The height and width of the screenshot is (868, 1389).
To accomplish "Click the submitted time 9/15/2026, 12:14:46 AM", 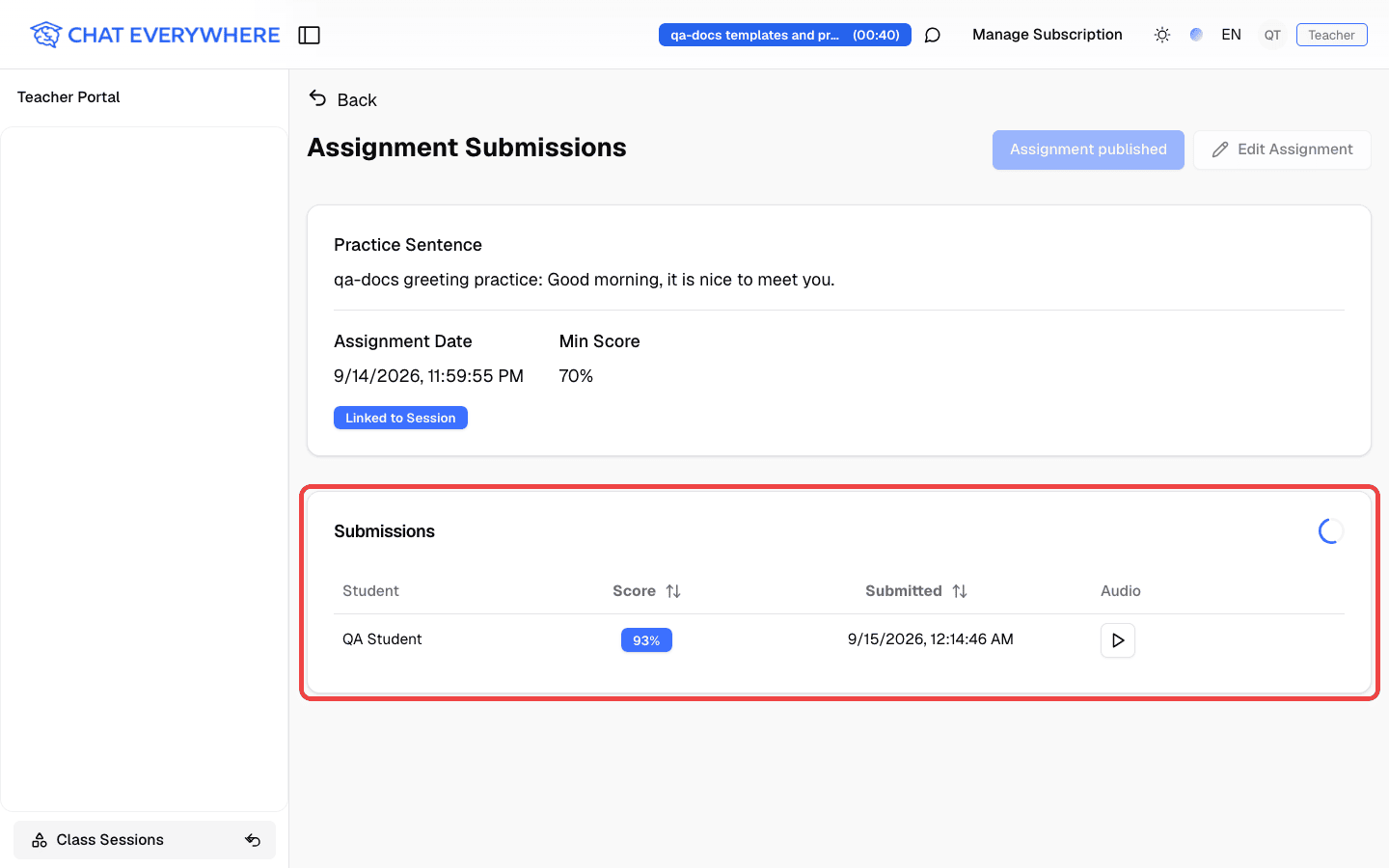I will [x=931, y=639].
